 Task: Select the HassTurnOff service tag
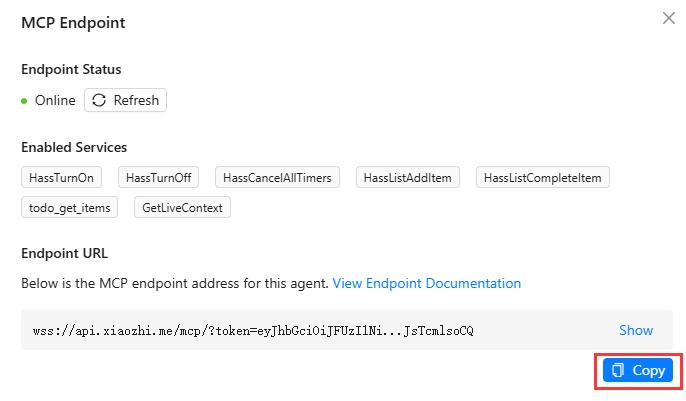(x=158, y=177)
